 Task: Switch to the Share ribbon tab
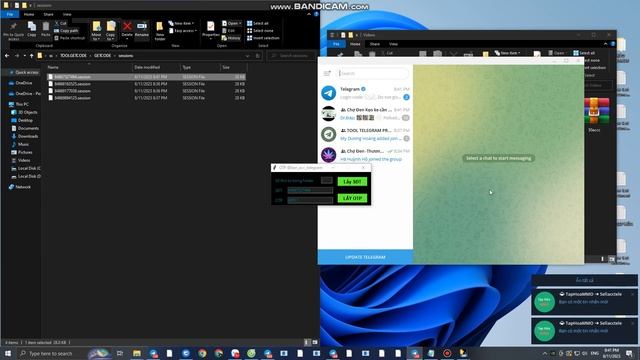[x=48, y=14]
